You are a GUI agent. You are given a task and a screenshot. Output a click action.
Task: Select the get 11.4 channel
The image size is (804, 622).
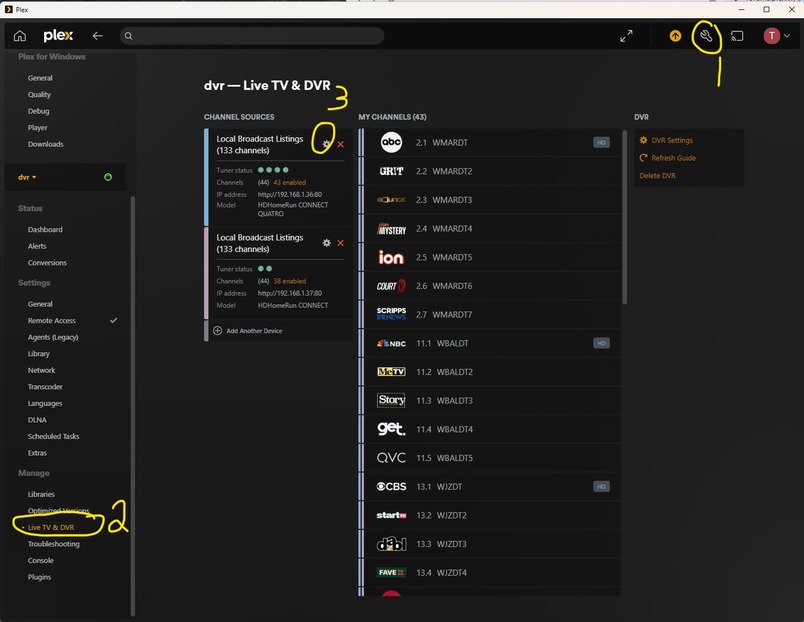(489, 429)
